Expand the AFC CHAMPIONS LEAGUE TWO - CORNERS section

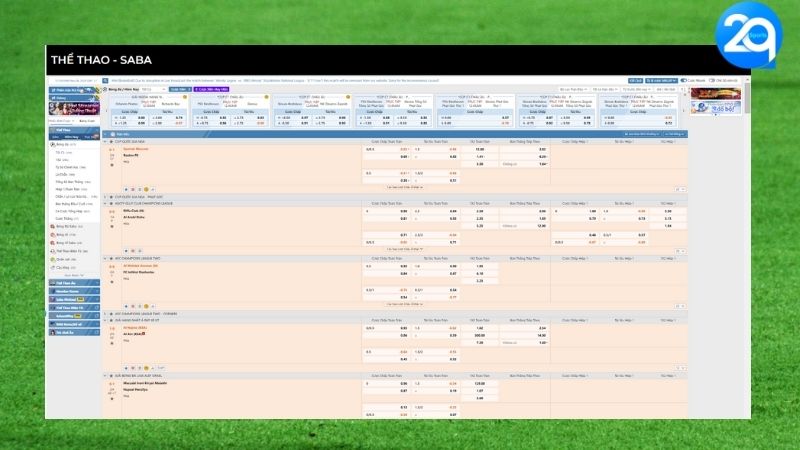tap(106, 314)
